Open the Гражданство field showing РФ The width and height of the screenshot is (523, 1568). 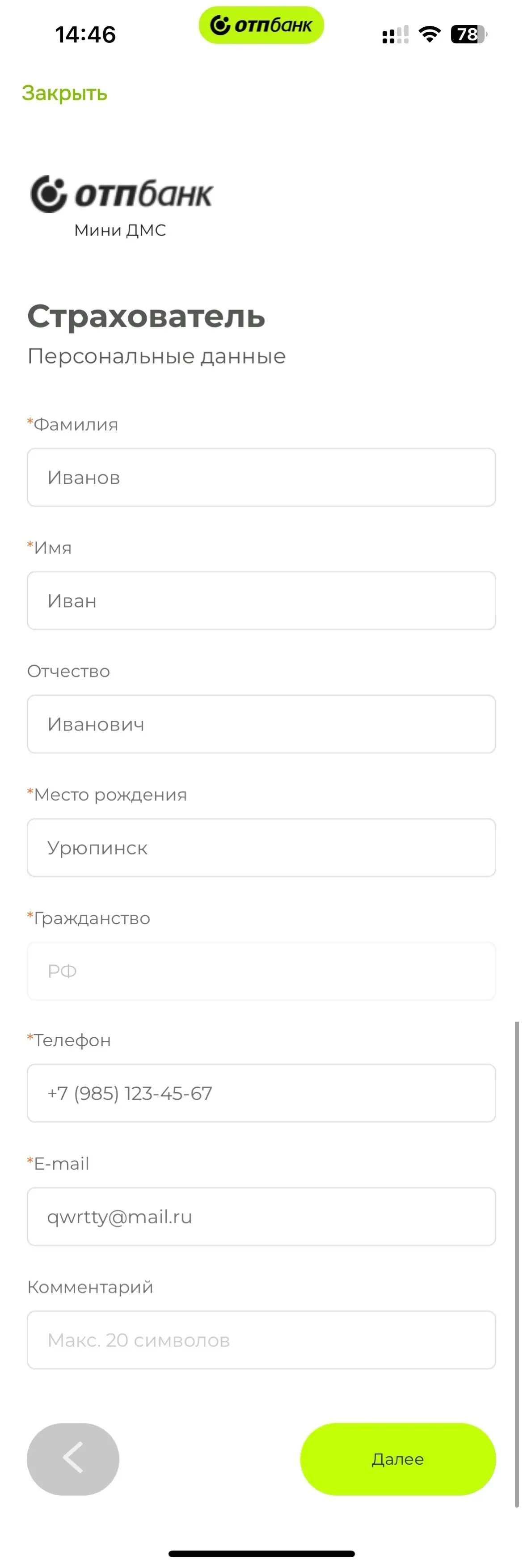tap(261, 971)
